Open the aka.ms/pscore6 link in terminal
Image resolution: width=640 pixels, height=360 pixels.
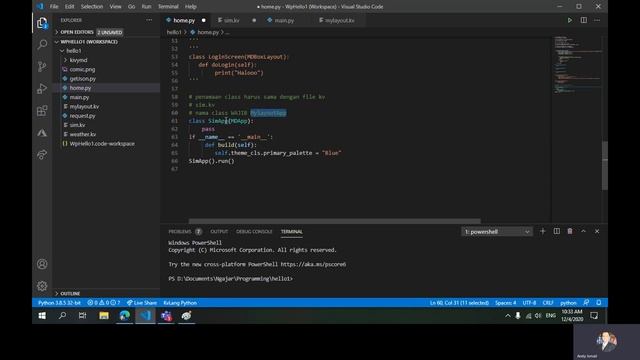tap(313, 264)
